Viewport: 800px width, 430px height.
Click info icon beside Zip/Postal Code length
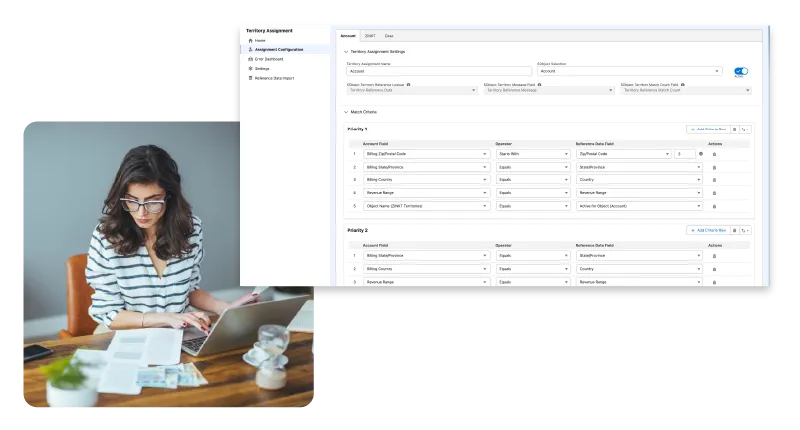click(x=700, y=154)
